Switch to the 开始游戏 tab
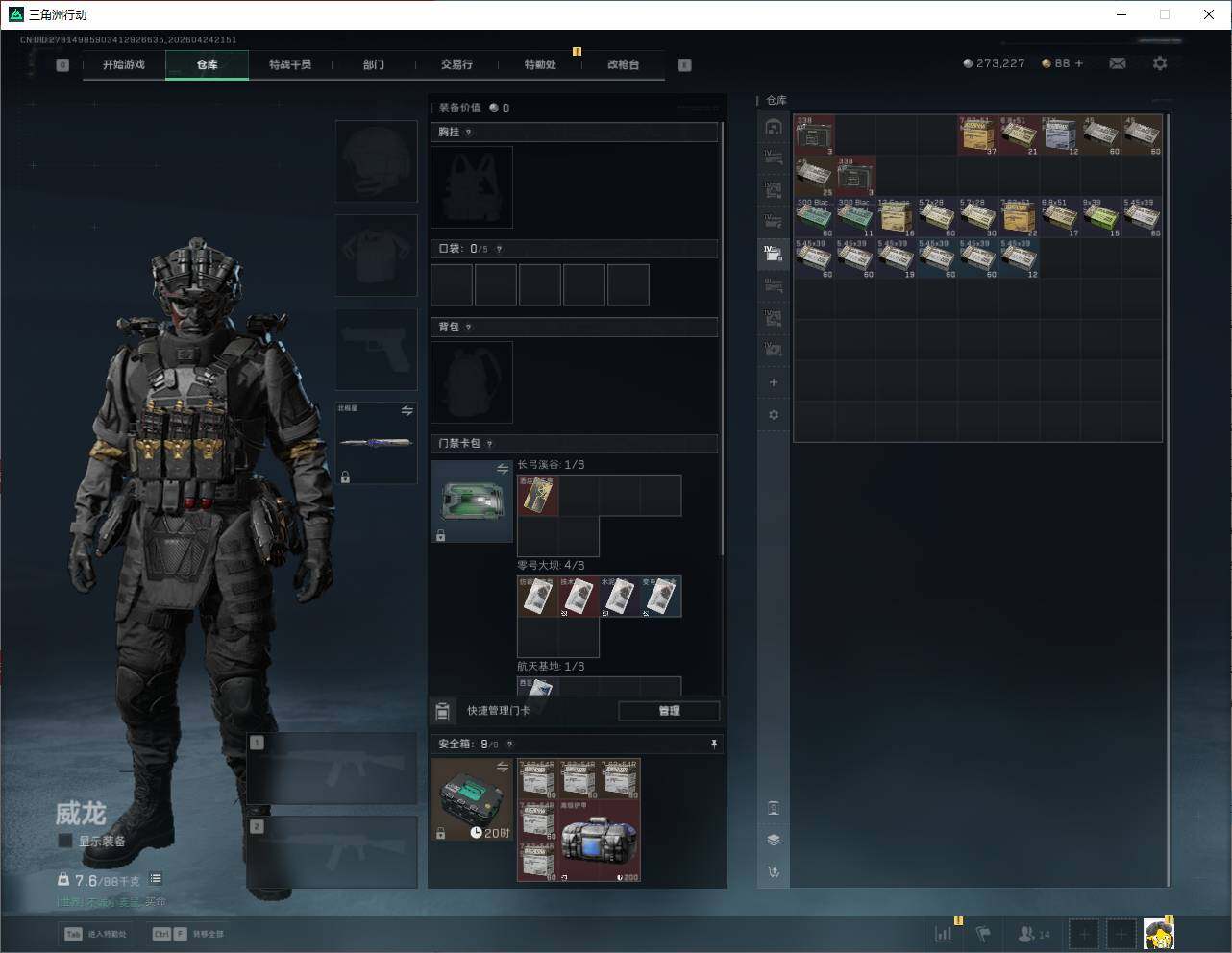The height and width of the screenshot is (953, 1232). [x=124, y=64]
